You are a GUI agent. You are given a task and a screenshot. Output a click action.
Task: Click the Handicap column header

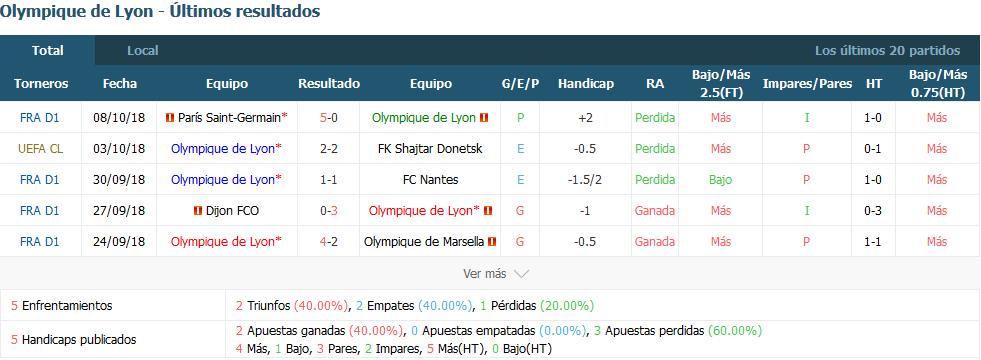pos(586,83)
